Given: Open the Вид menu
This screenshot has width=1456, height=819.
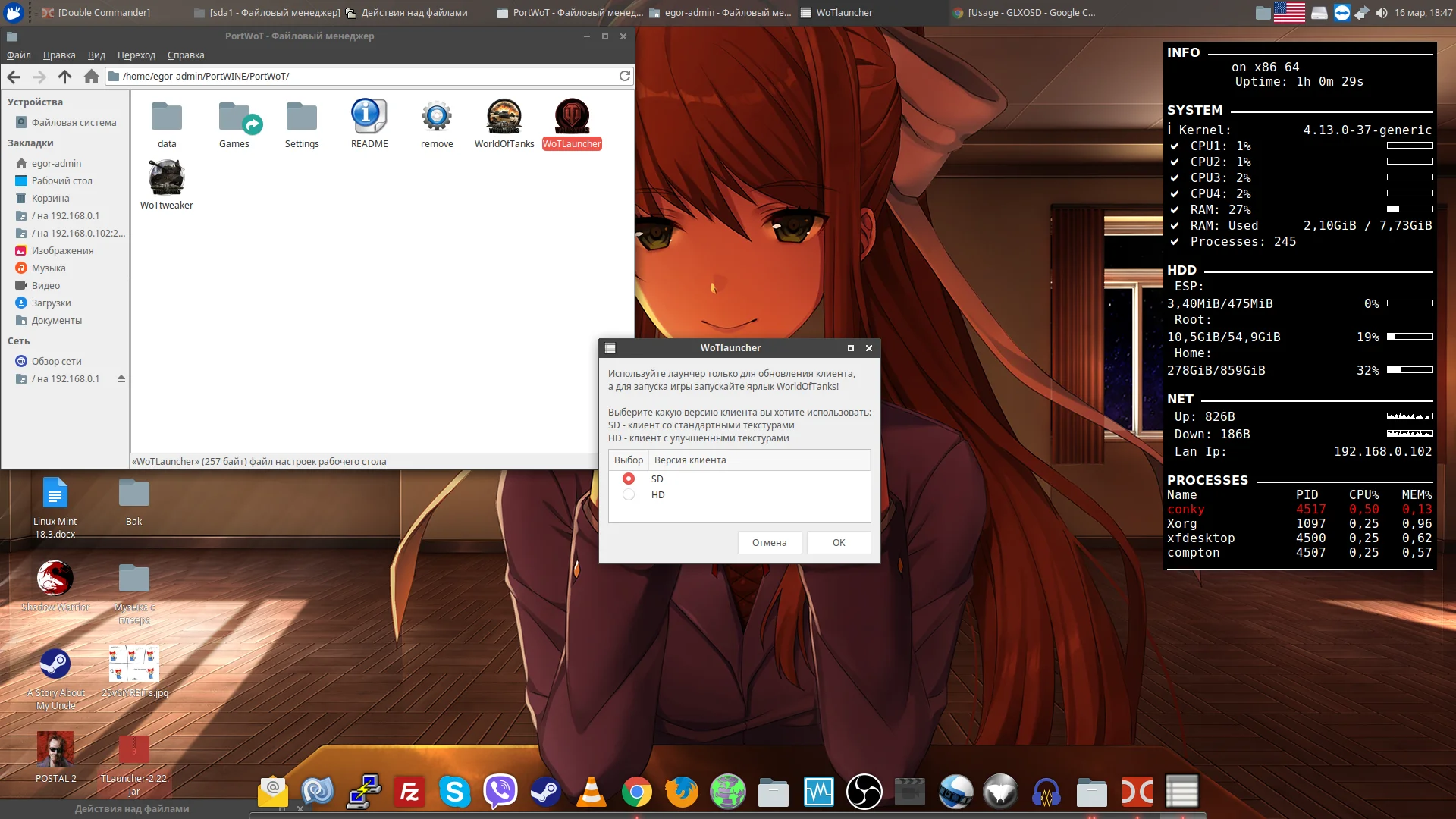Looking at the screenshot, I should click(96, 55).
